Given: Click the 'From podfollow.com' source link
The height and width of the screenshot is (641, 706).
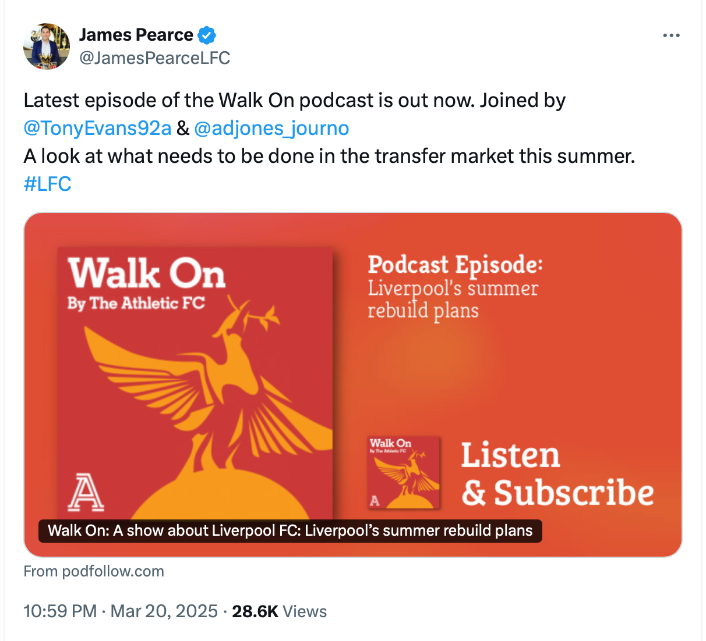Looking at the screenshot, I should 94,571.
